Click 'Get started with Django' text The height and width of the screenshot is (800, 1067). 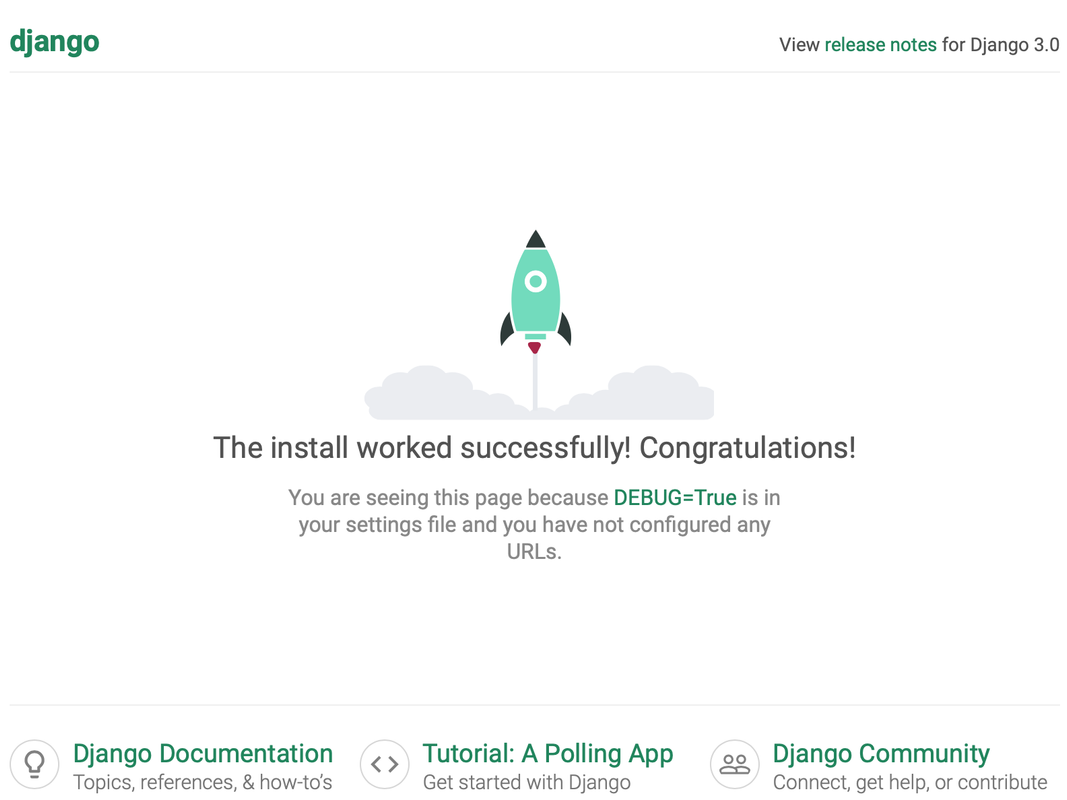(527, 782)
